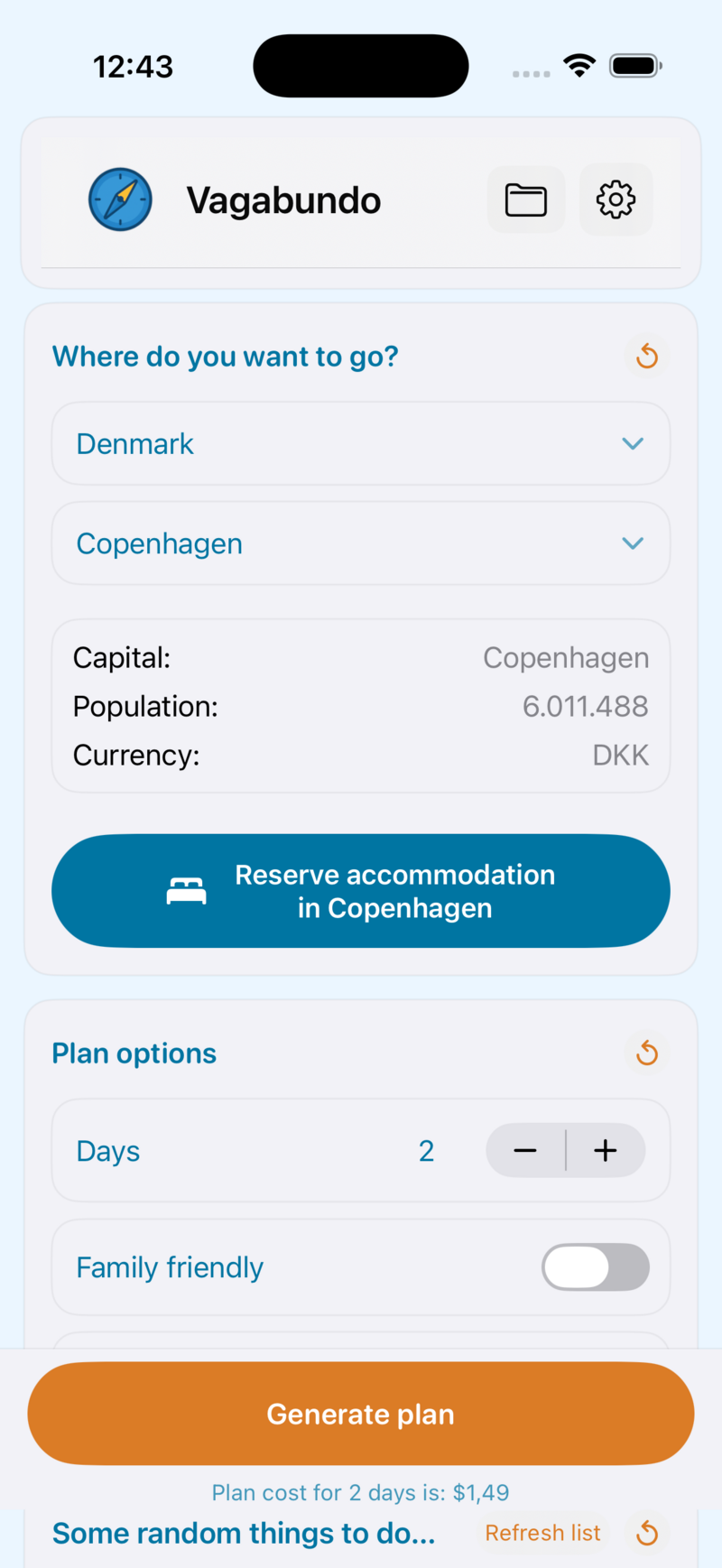
Task: Tap the bed icon for accommodation
Action: [x=187, y=891]
